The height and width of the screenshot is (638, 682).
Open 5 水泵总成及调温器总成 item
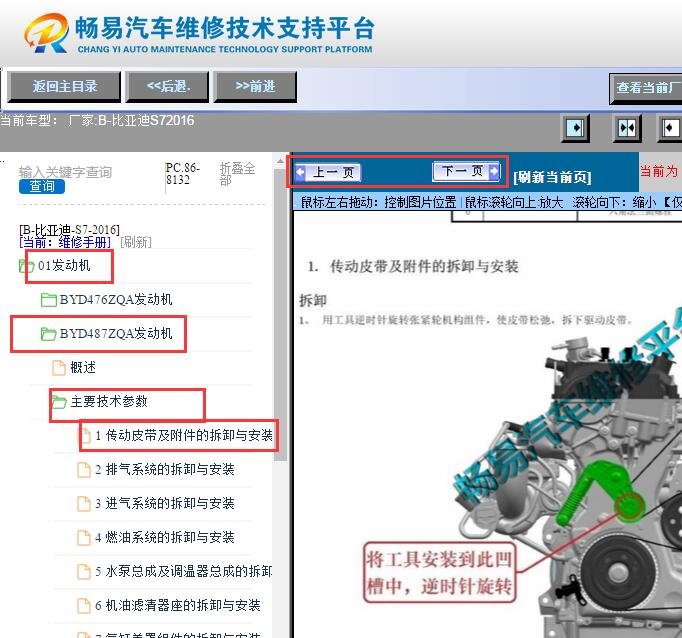(184, 571)
